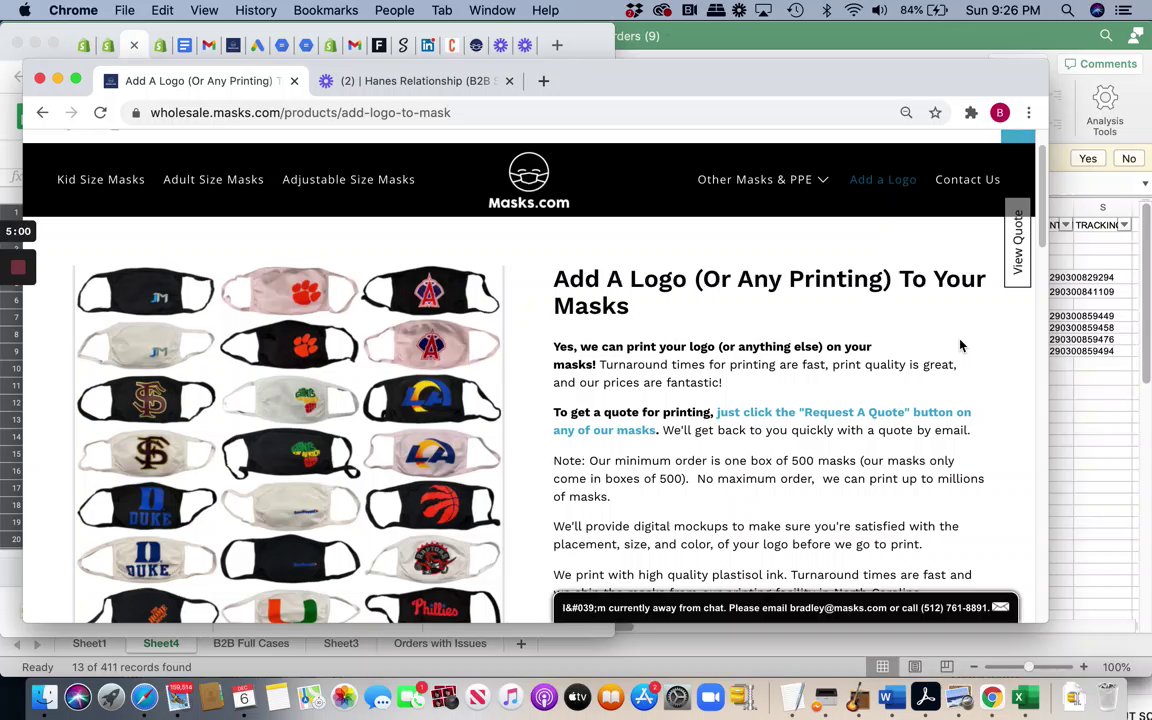The height and width of the screenshot is (720, 1152).
Task: Open Google Ads tab in background Chrome window
Action: pos(257,46)
